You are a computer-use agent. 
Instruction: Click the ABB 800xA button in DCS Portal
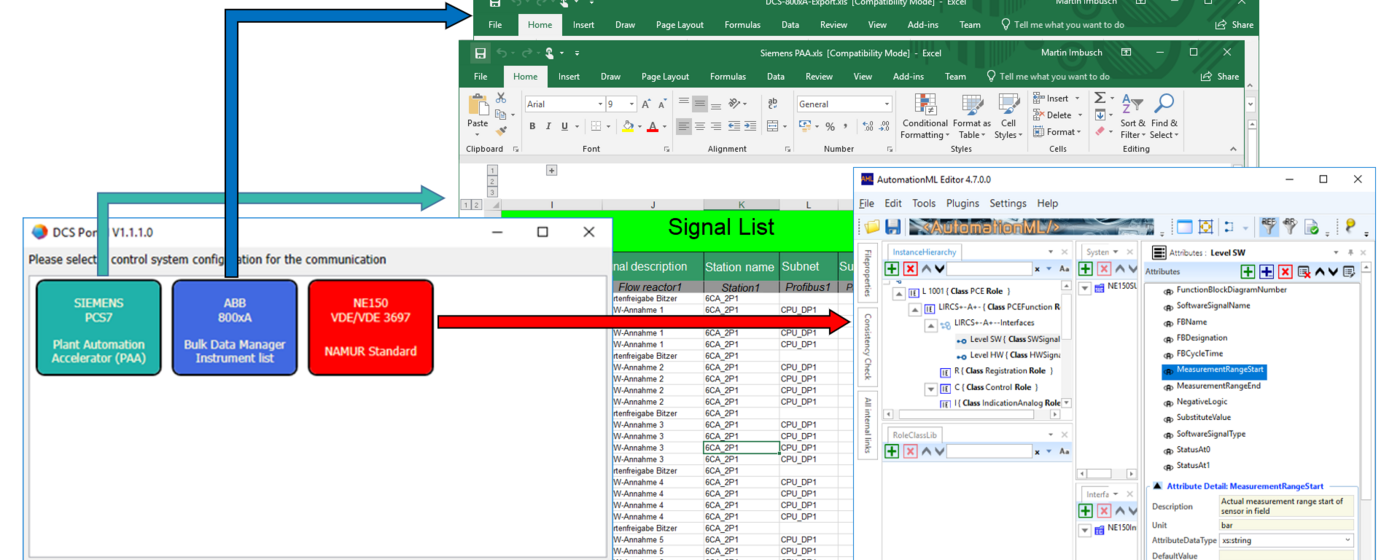click(x=234, y=327)
